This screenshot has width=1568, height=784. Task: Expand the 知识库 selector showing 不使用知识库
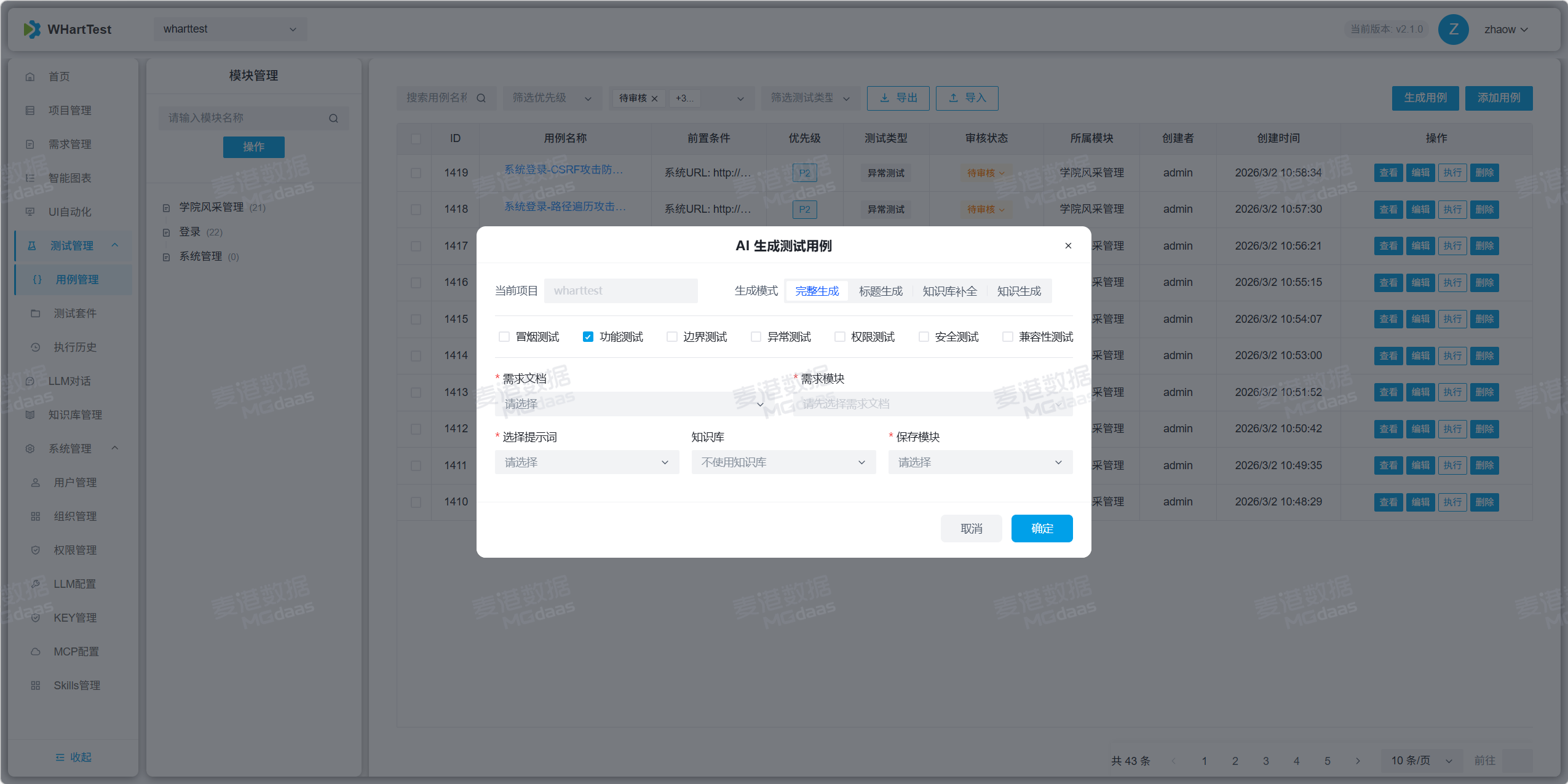[x=783, y=462]
